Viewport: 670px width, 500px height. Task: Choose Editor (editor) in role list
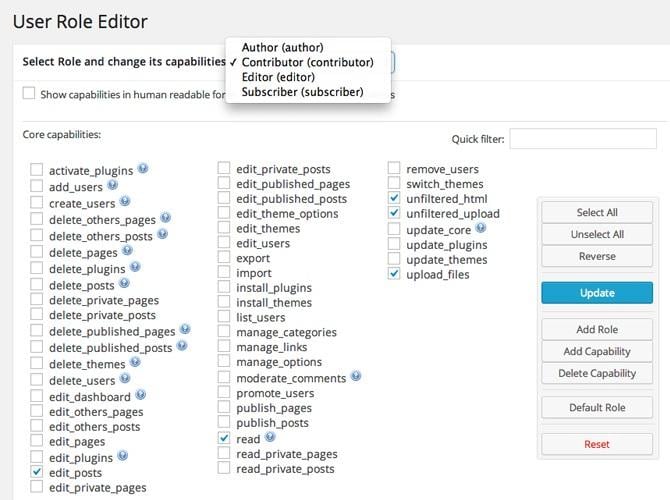click(x=278, y=77)
